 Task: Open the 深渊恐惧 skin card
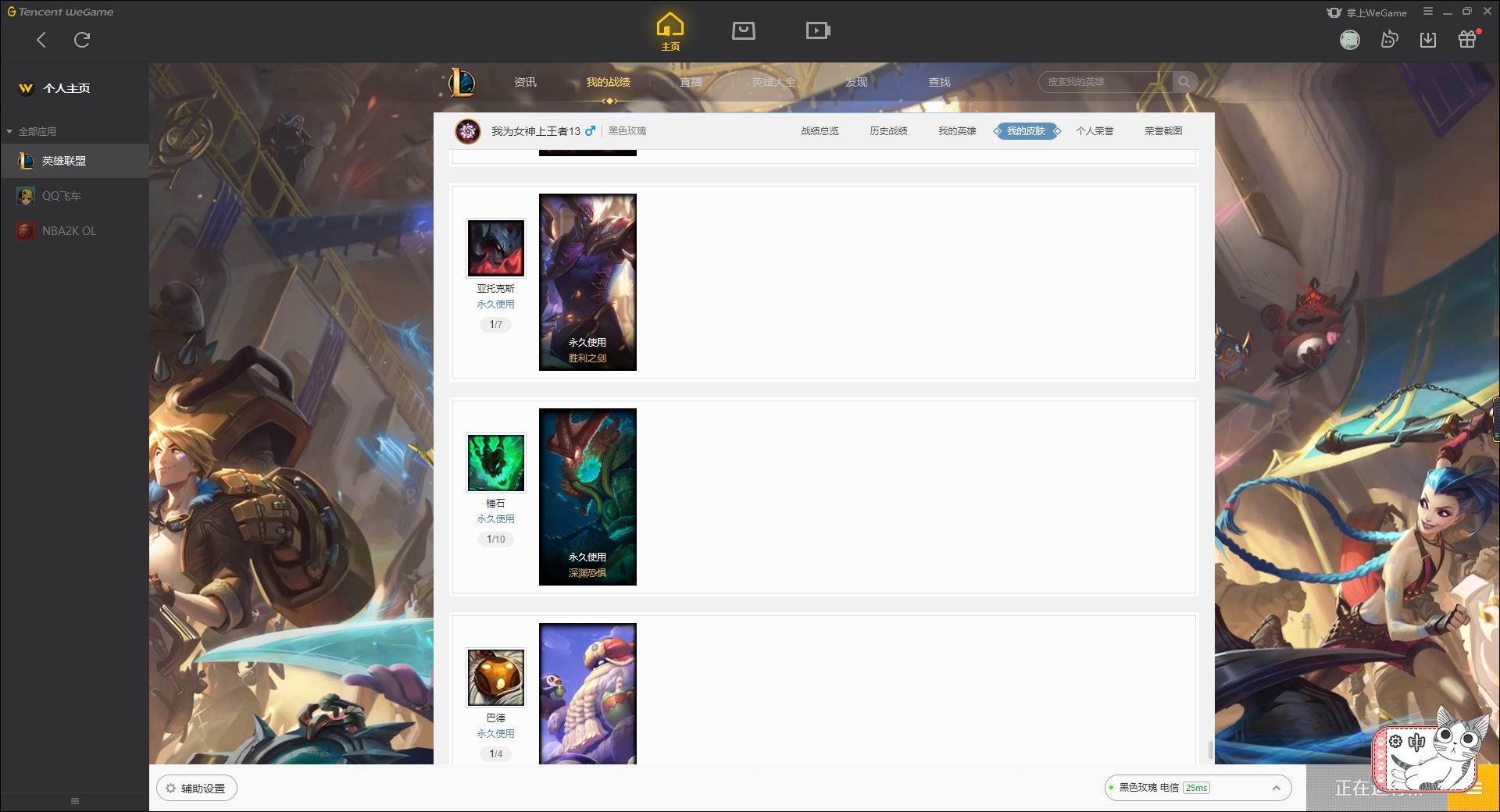[x=587, y=497]
